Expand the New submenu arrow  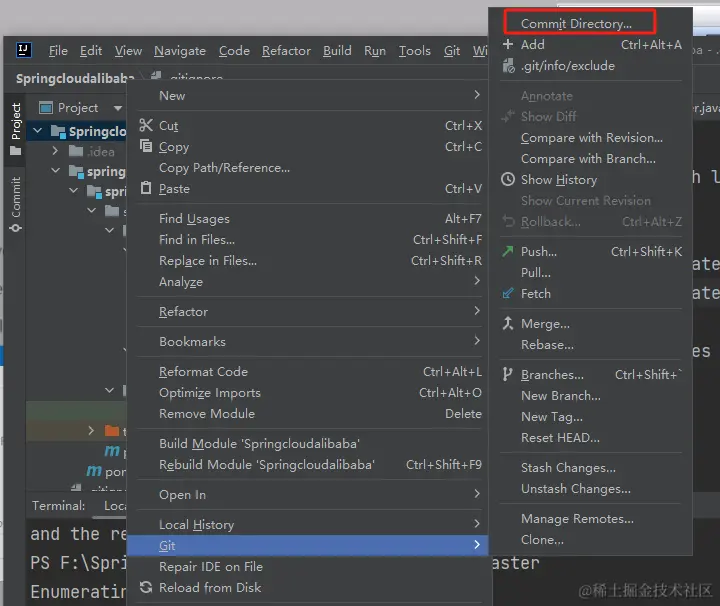[x=477, y=95]
